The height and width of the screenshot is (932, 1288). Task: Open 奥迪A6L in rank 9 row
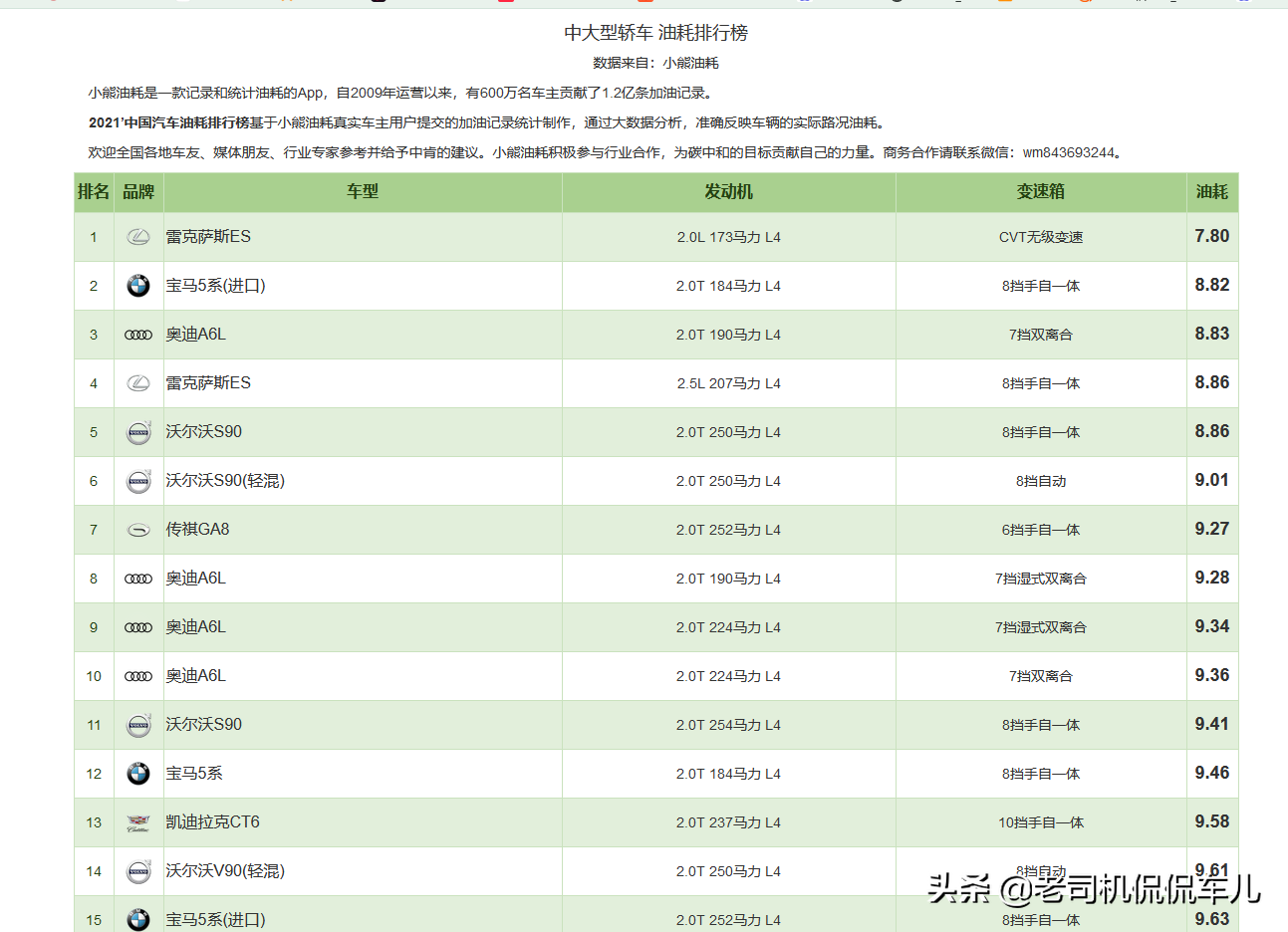(195, 627)
